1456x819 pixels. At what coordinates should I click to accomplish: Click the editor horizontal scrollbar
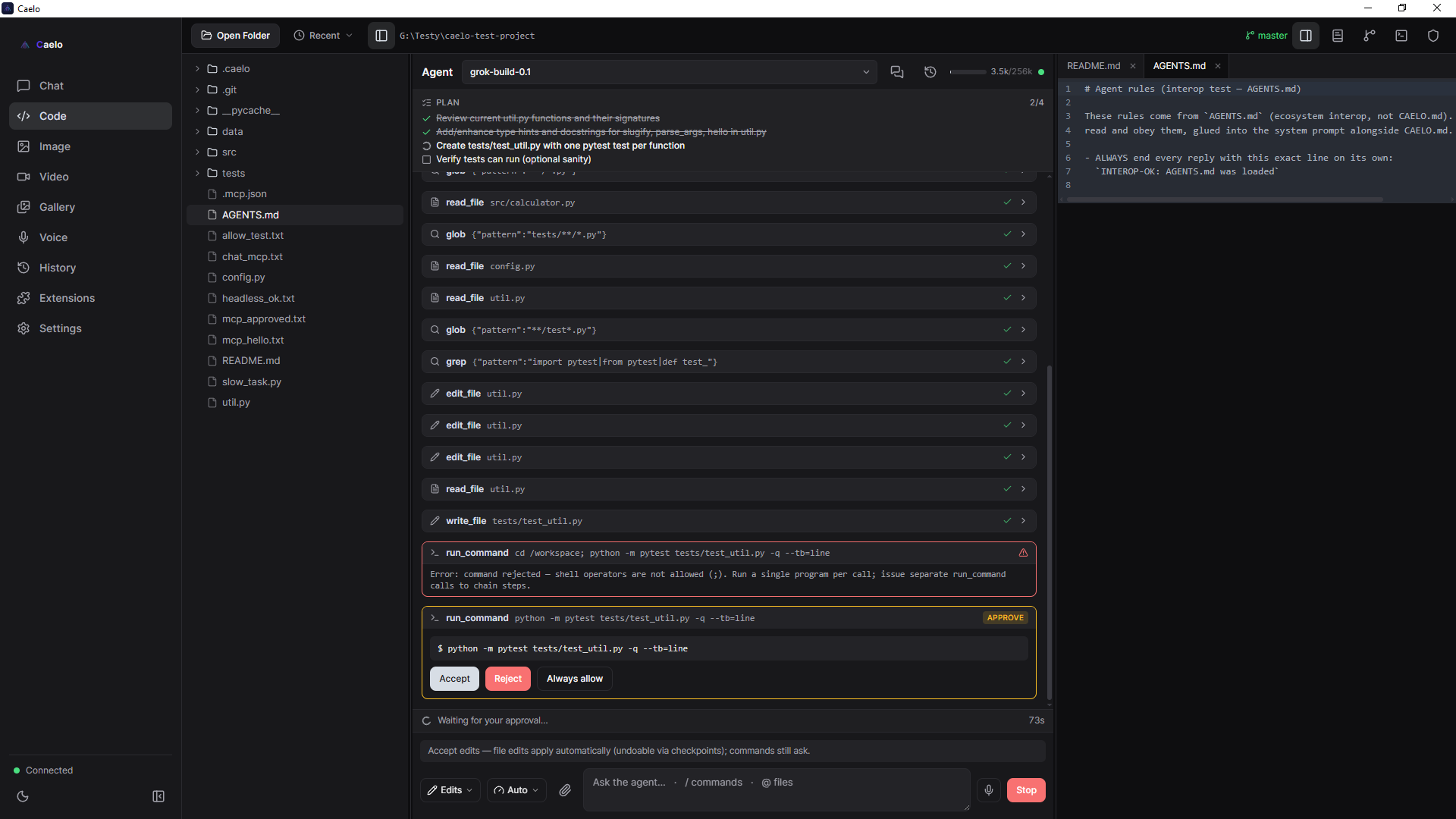1224,199
